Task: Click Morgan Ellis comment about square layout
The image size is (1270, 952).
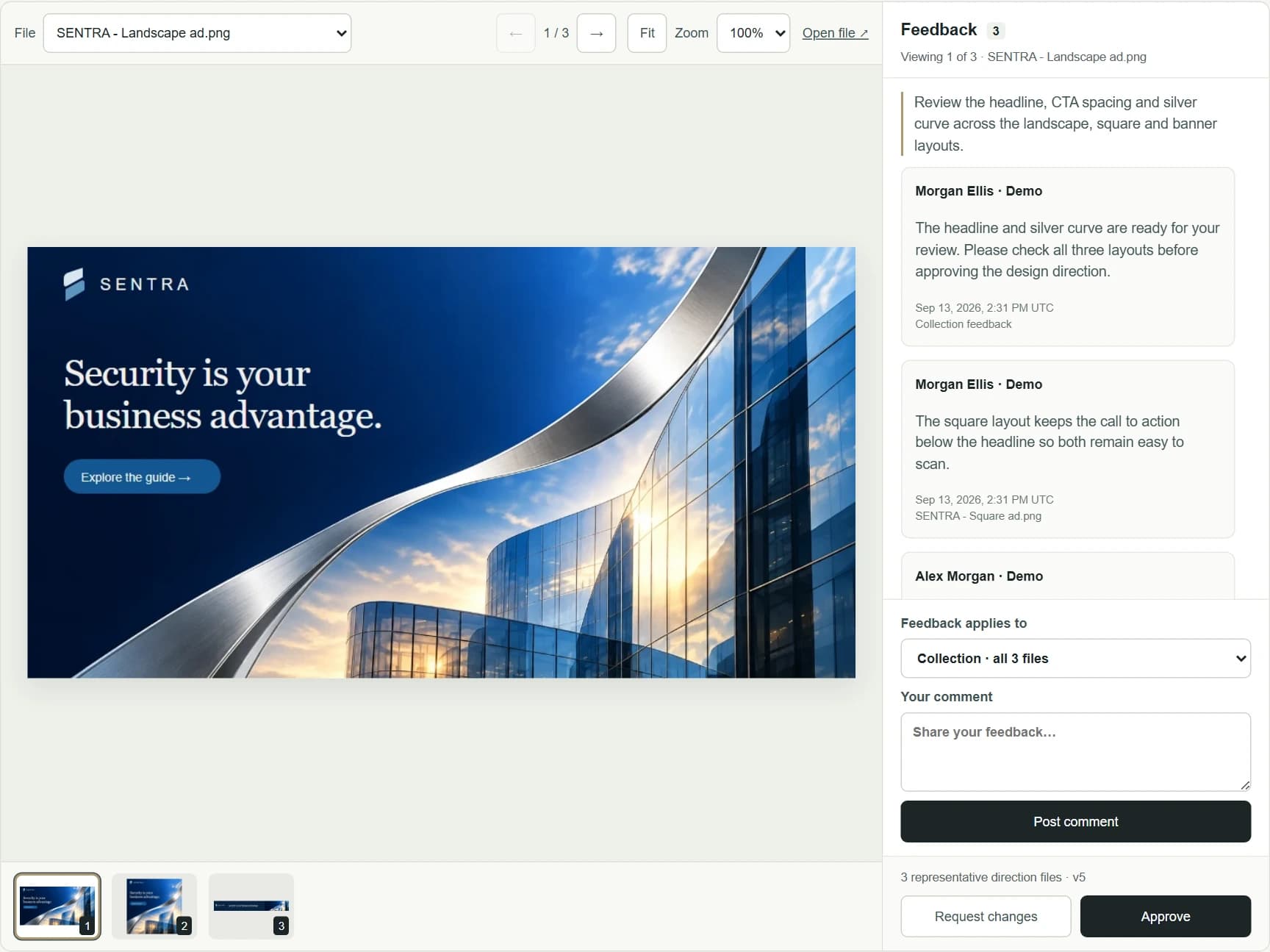Action: [1067, 449]
